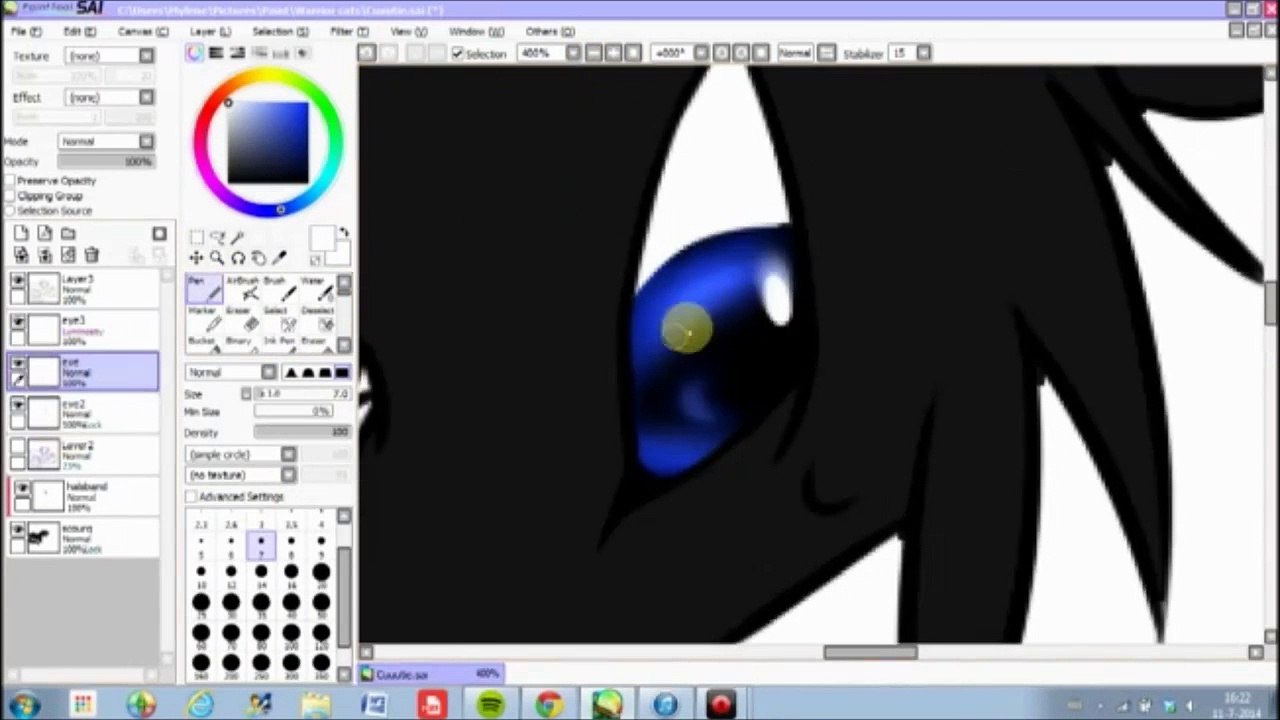Open Spotify from the taskbar
Image resolution: width=1280 pixels, height=720 pixels.
pyautogui.click(x=490, y=704)
